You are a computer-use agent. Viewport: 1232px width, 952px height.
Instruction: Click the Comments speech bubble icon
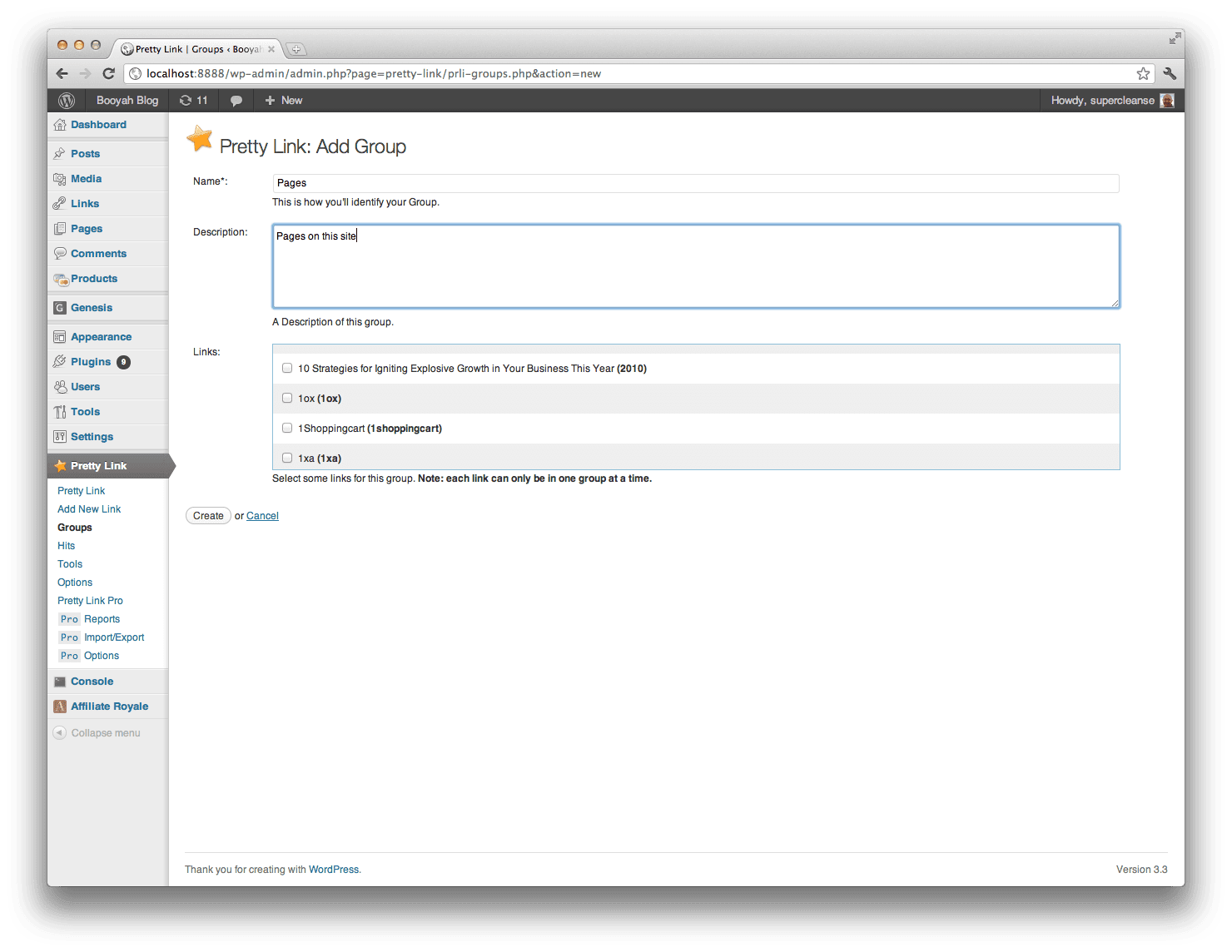coord(60,254)
